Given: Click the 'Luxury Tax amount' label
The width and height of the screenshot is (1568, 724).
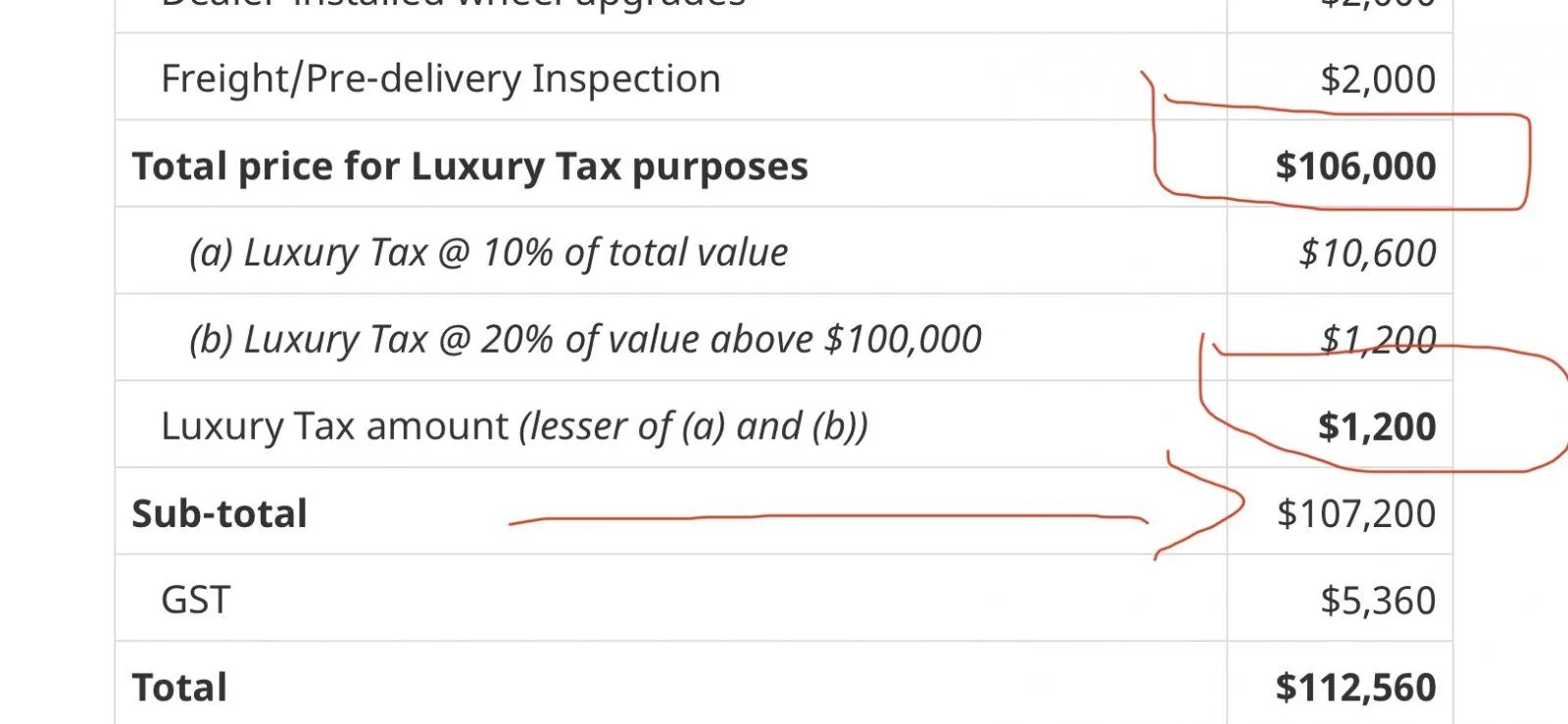Looking at the screenshot, I should pos(334,426).
